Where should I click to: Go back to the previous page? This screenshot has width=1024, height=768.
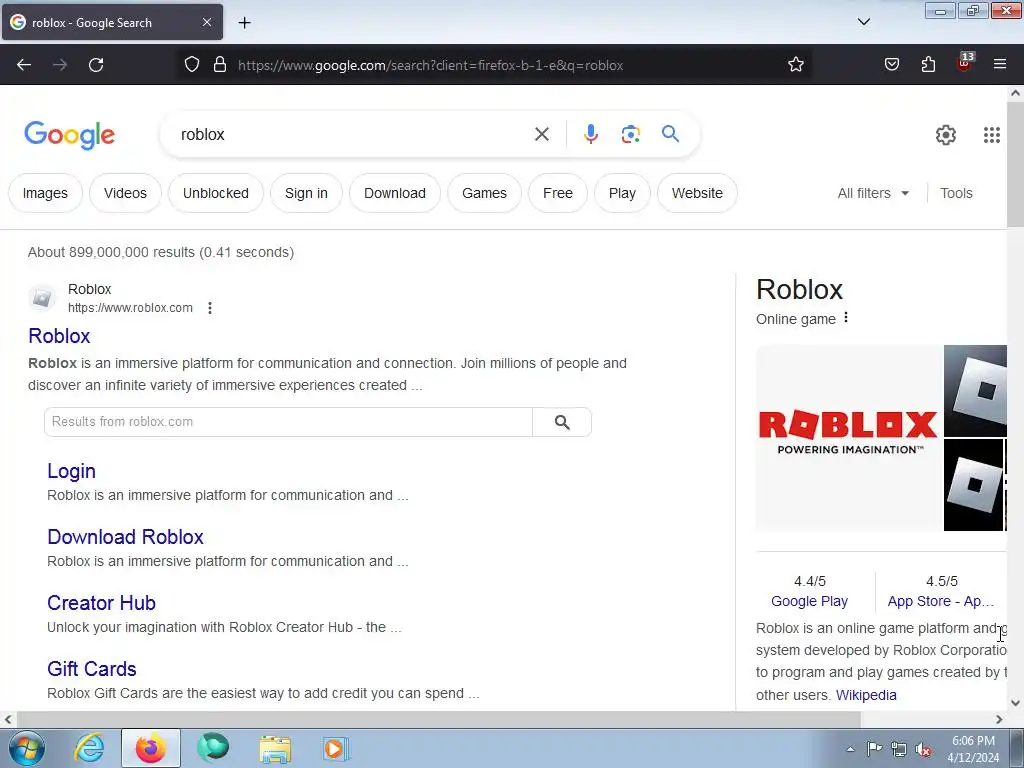24,65
